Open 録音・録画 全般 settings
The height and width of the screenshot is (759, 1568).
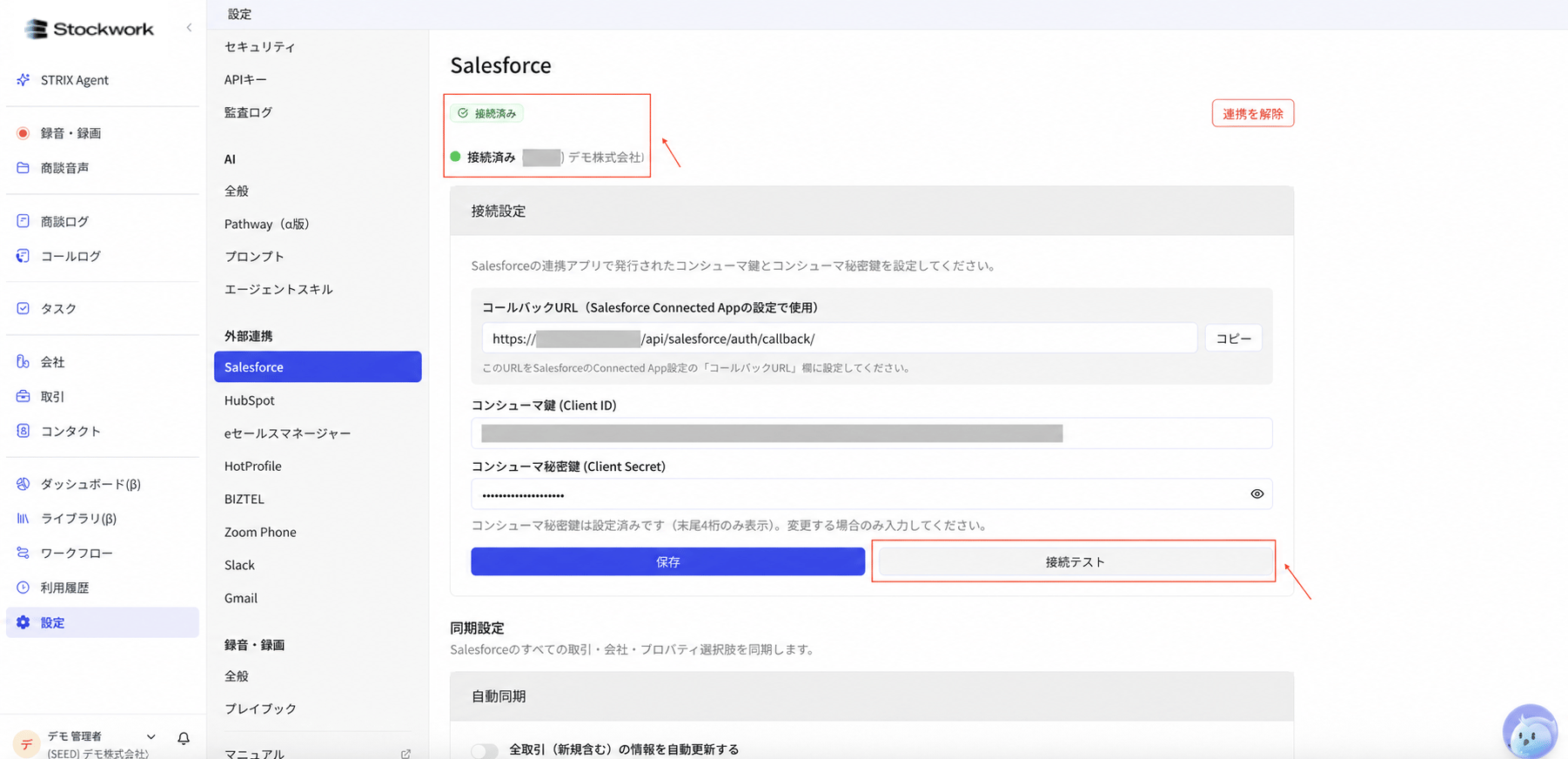237,676
